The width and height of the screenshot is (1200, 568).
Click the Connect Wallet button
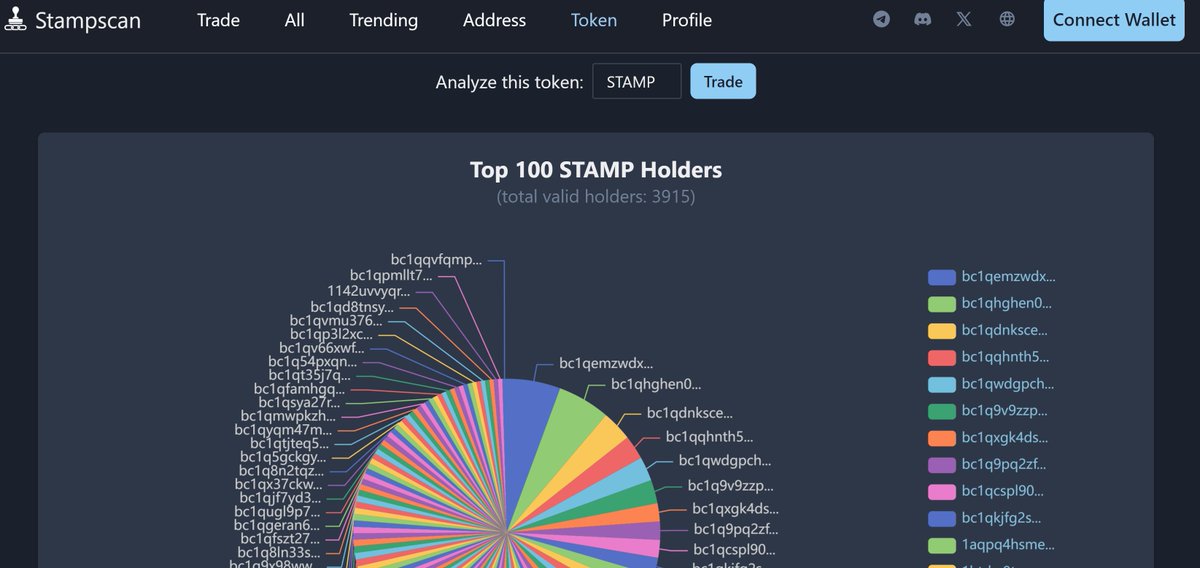click(x=1114, y=20)
